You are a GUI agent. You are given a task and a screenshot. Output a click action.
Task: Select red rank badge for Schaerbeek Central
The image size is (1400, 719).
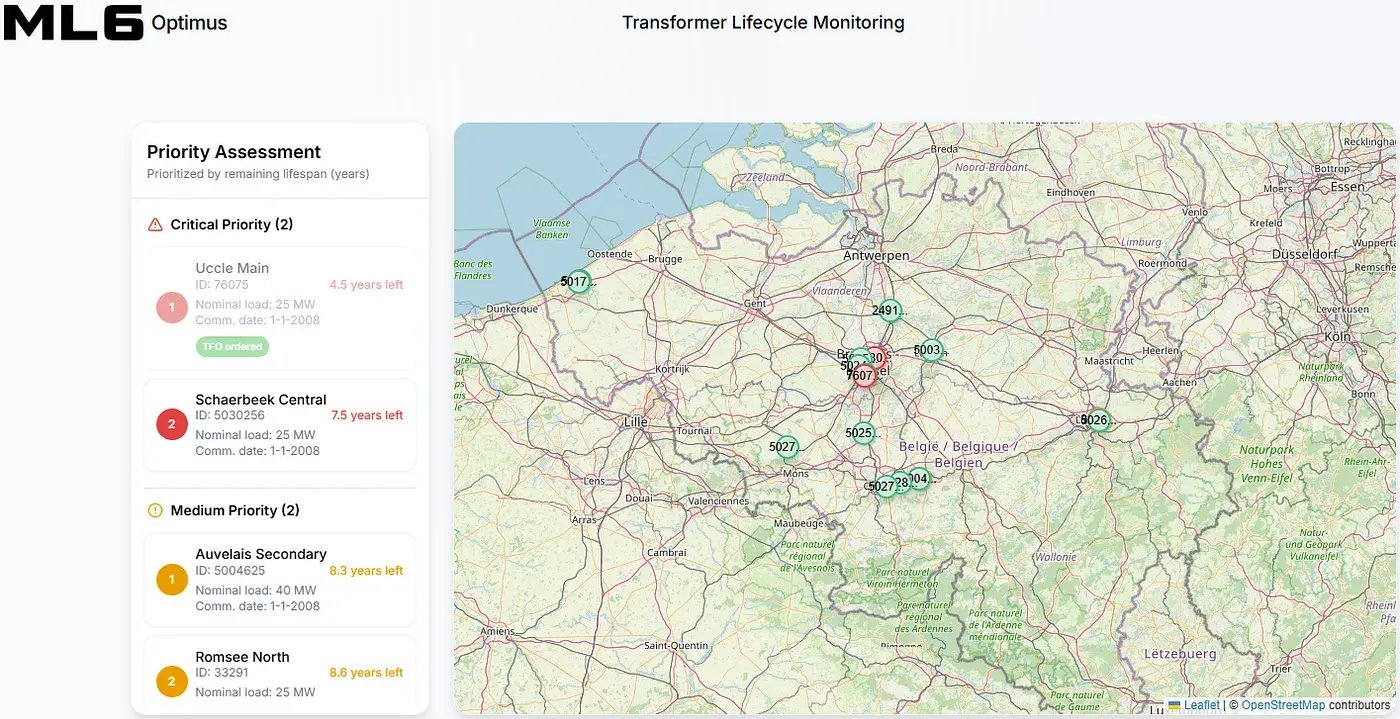pos(171,424)
